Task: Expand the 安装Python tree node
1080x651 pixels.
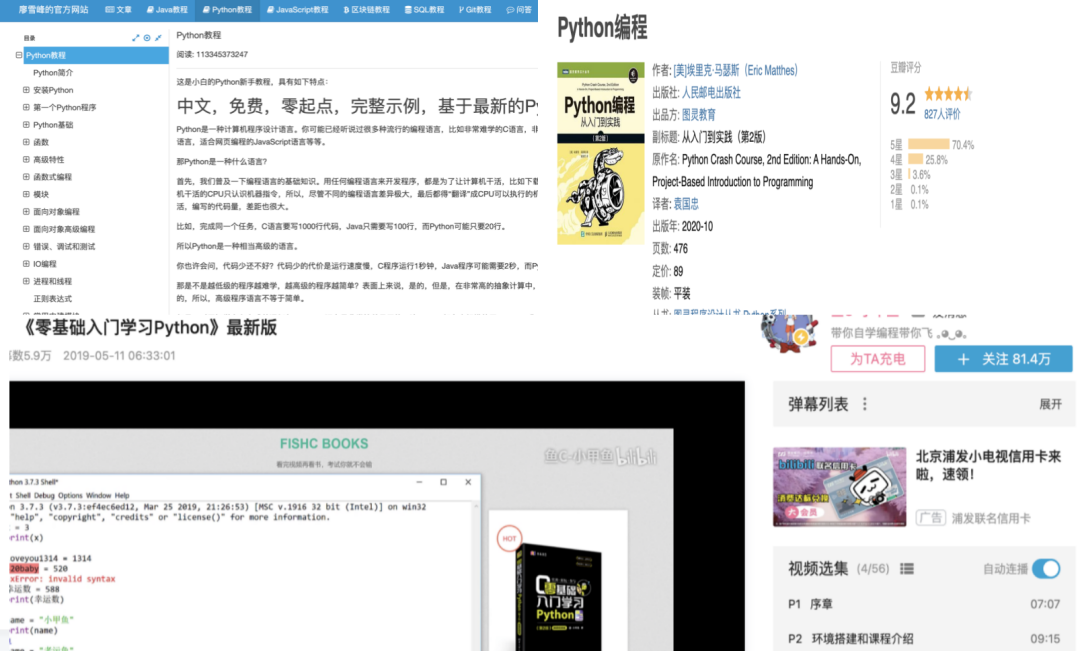Action: [x=26, y=90]
